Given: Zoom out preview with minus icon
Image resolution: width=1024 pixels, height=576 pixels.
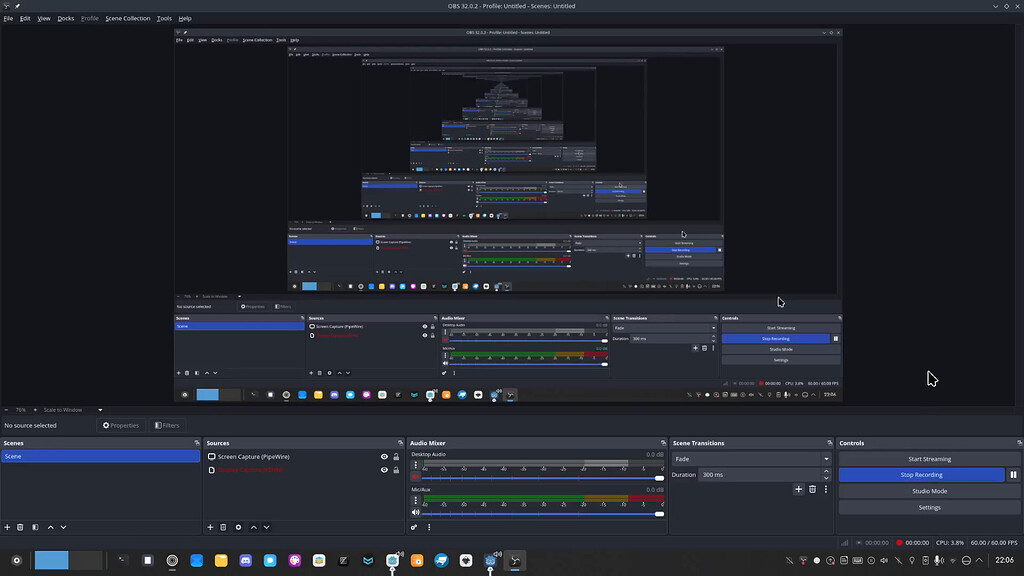Looking at the screenshot, I should click(x=7, y=410).
